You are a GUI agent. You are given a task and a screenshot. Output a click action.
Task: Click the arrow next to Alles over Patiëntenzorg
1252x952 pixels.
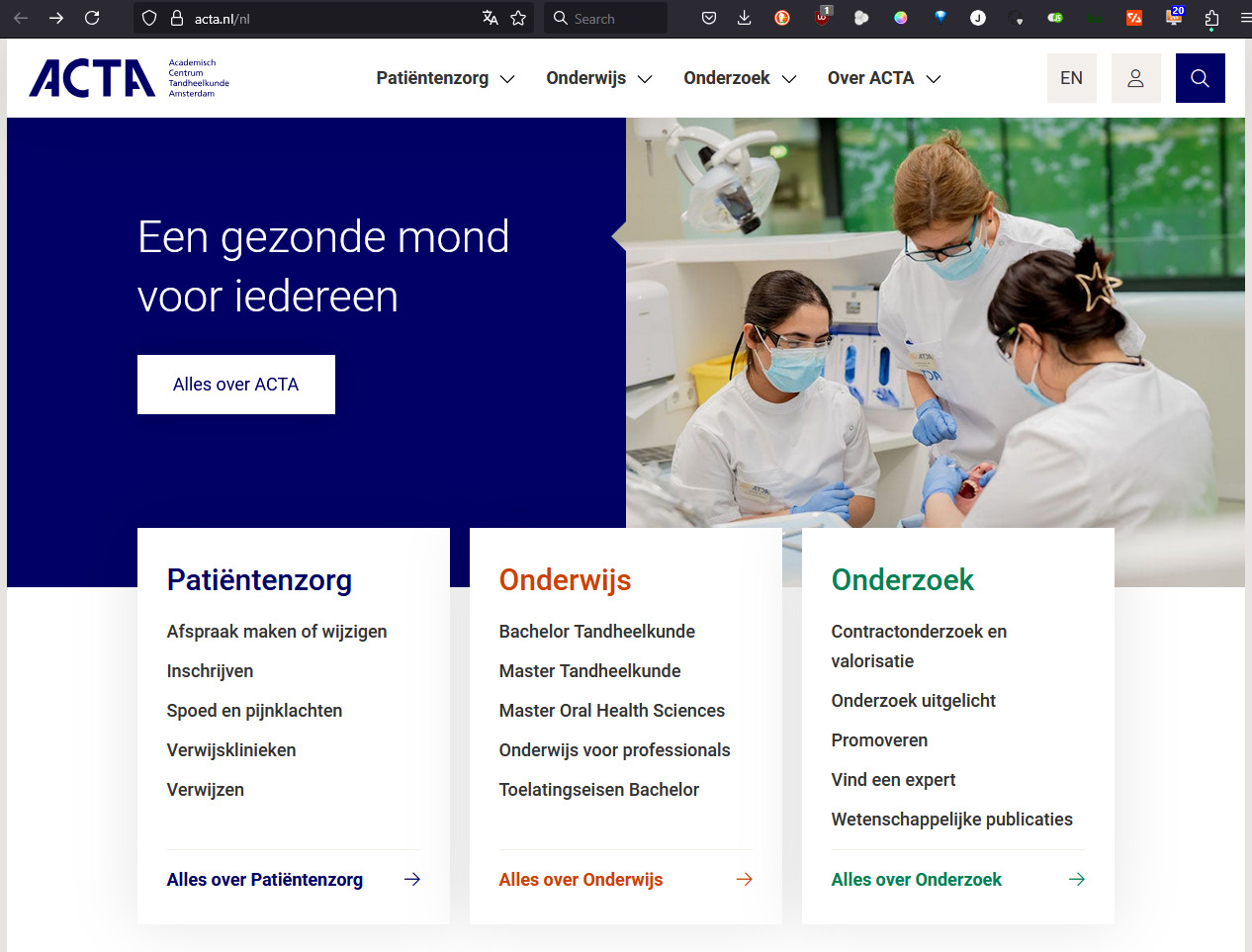412,879
